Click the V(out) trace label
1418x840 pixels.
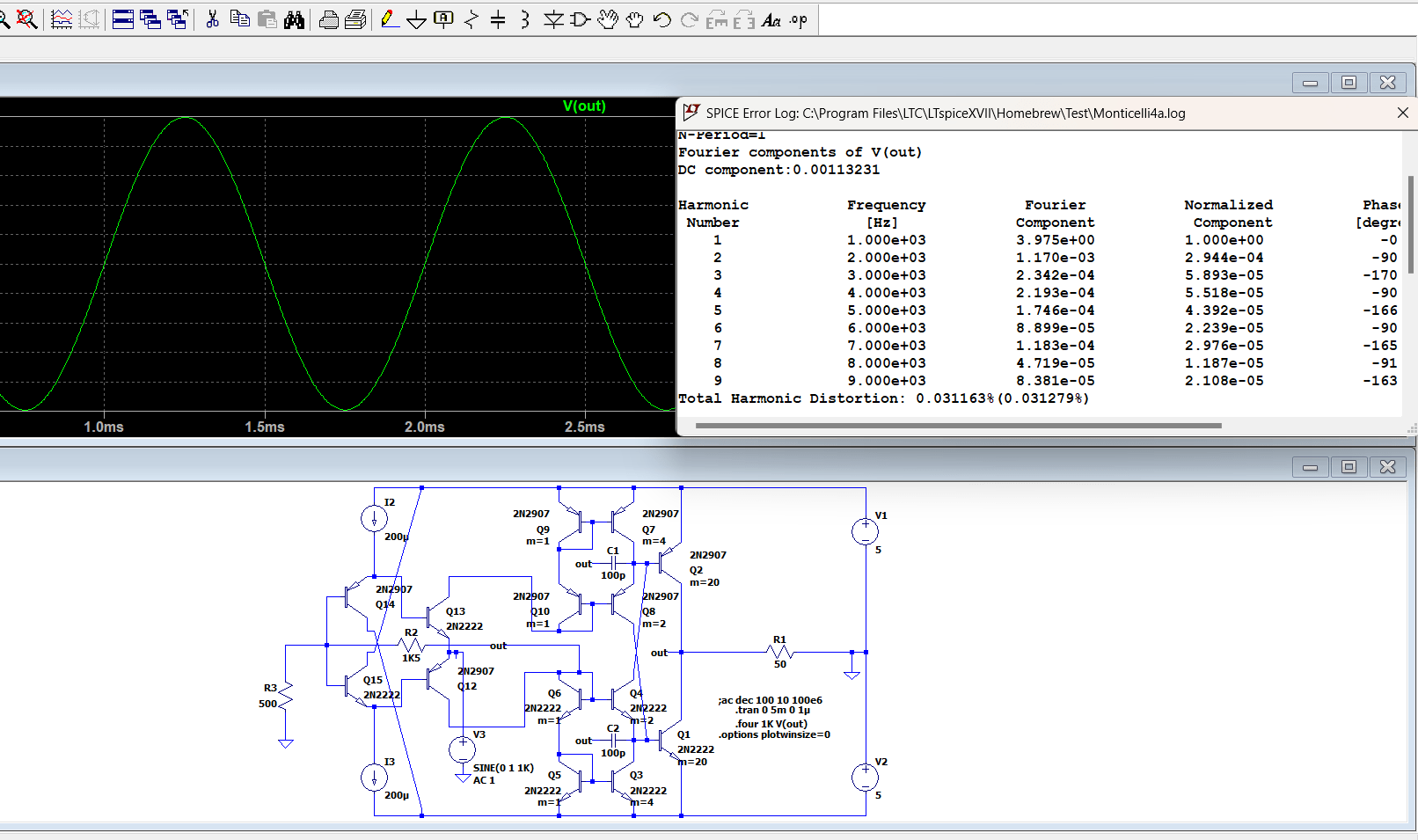coord(584,106)
